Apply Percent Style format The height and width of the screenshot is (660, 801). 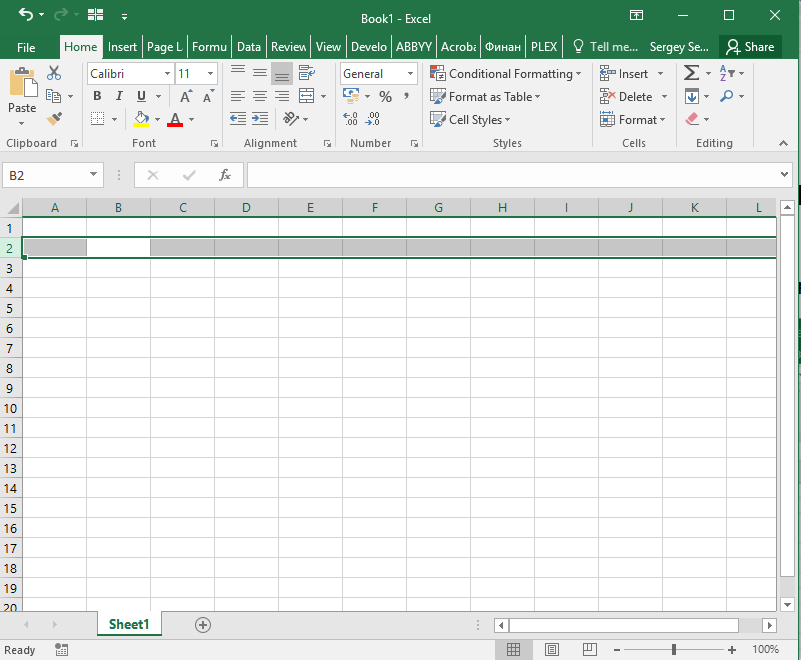coord(385,96)
